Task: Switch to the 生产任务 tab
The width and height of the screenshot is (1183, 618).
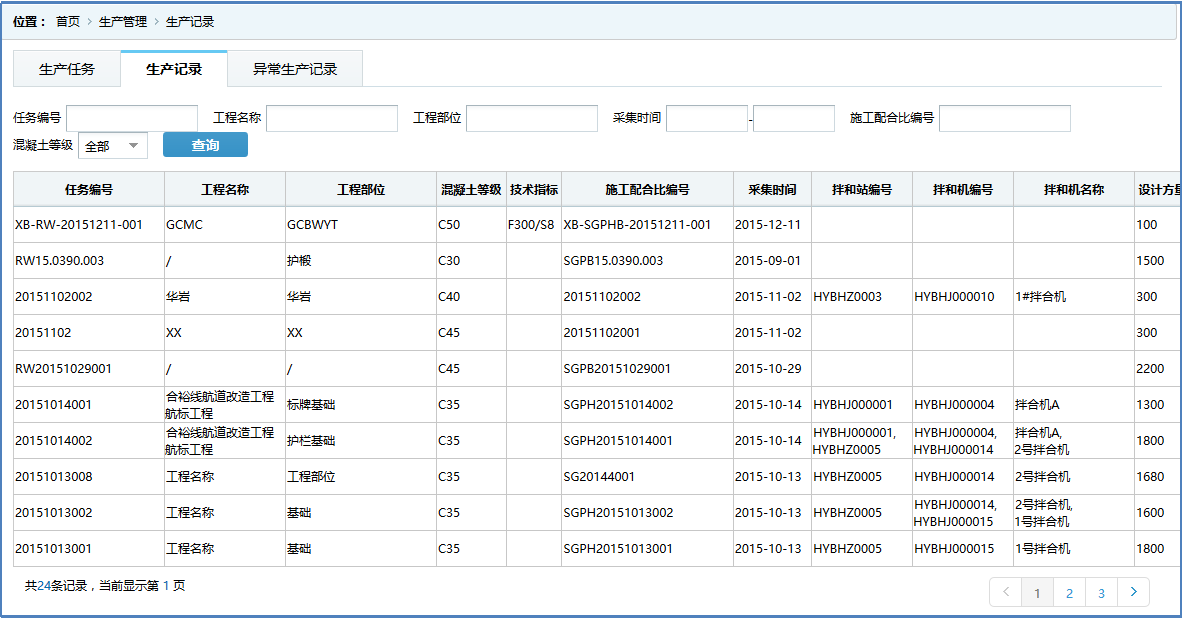Action: [67, 69]
